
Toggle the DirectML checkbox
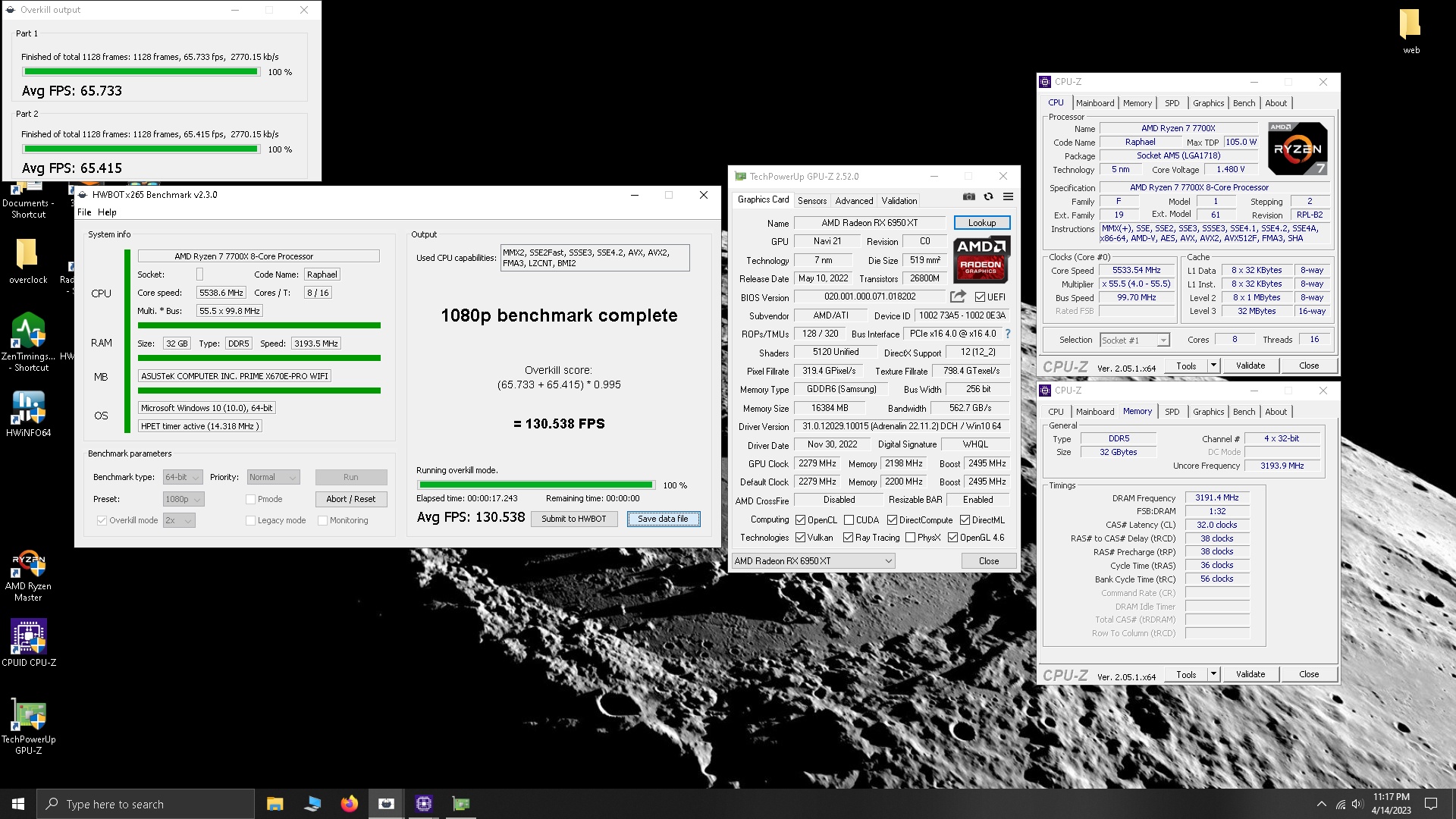tap(965, 520)
